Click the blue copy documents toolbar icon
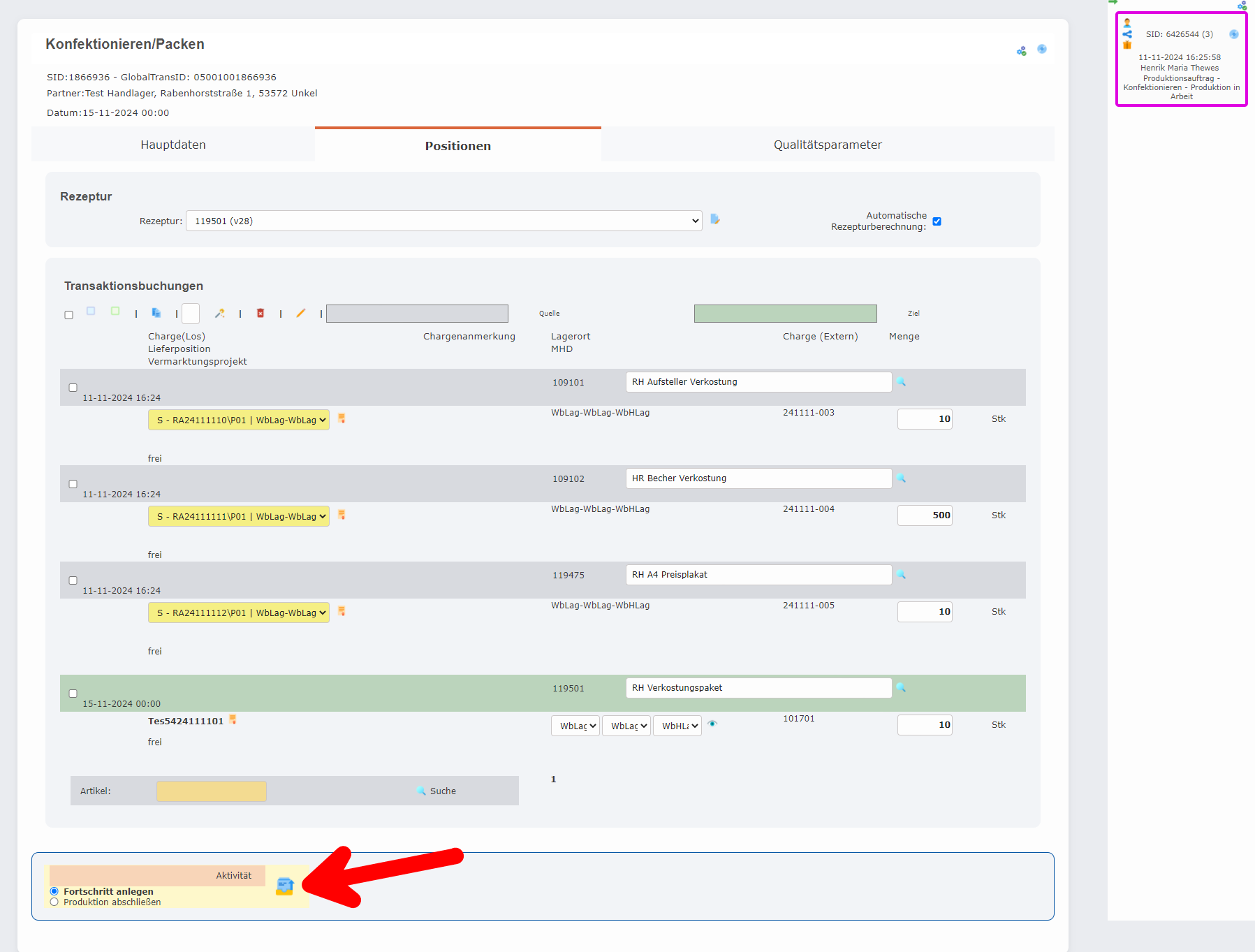 coord(156,313)
